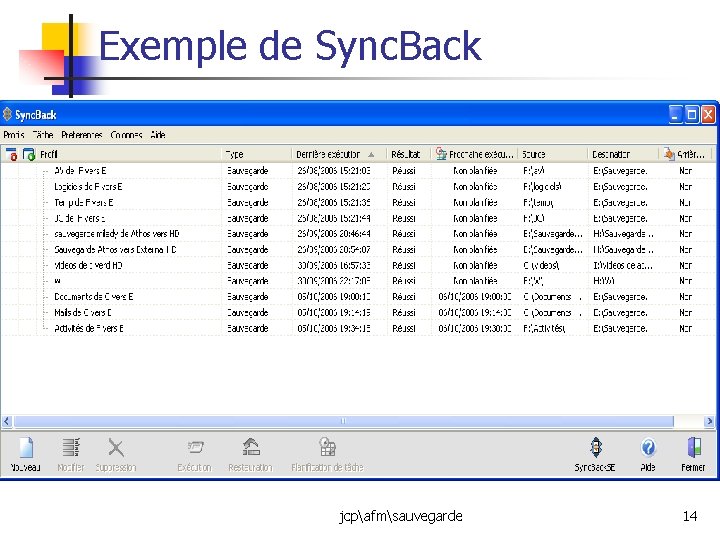720x540 pixels.
Task: Run the profile with the Exécution icon
Action: (195, 447)
